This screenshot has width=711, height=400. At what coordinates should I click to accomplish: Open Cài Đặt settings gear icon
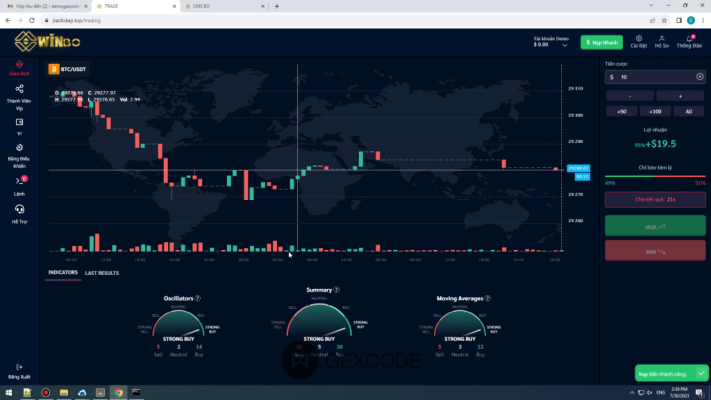pos(638,39)
